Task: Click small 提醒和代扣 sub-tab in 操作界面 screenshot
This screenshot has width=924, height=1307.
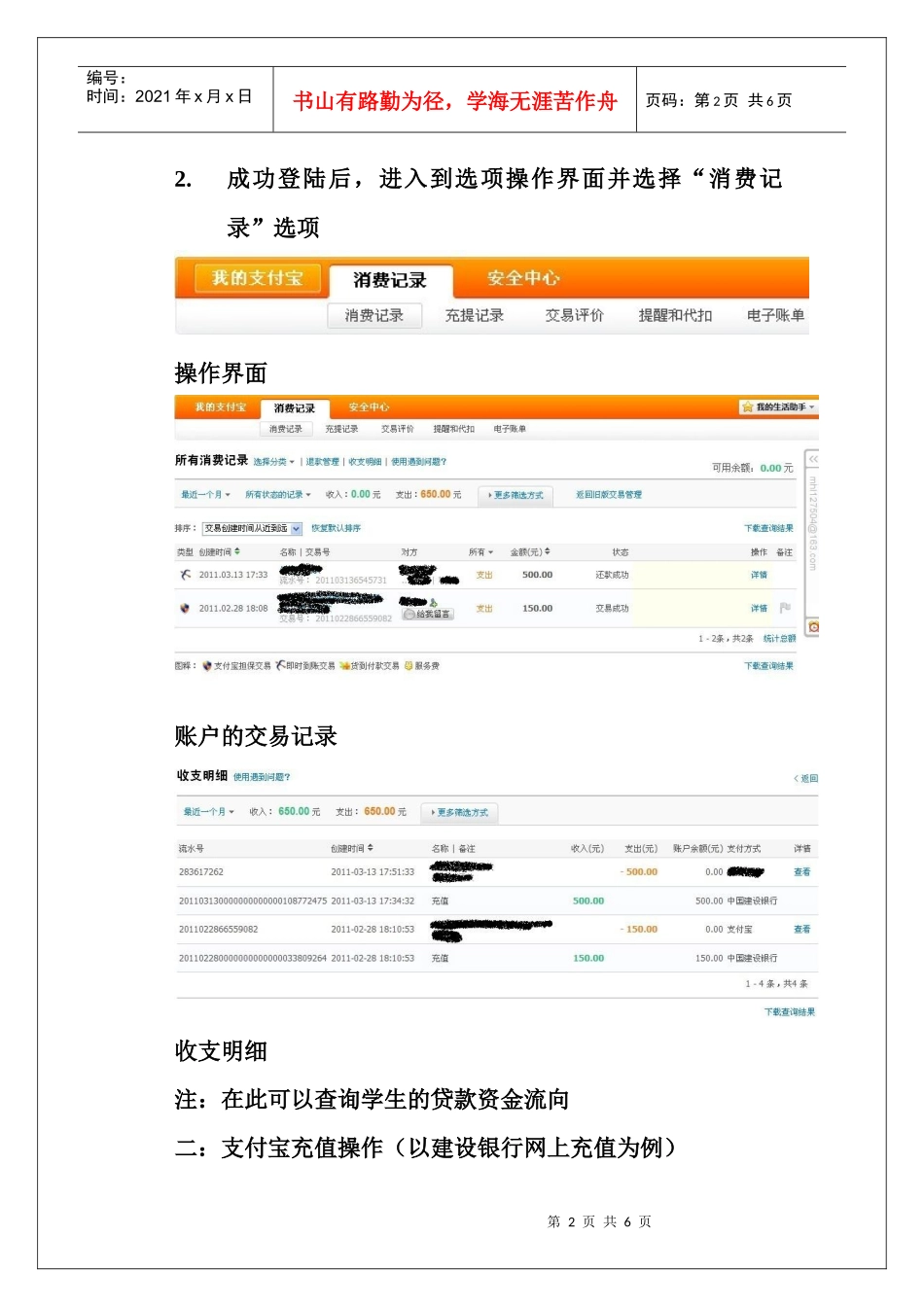Action: [x=454, y=429]
